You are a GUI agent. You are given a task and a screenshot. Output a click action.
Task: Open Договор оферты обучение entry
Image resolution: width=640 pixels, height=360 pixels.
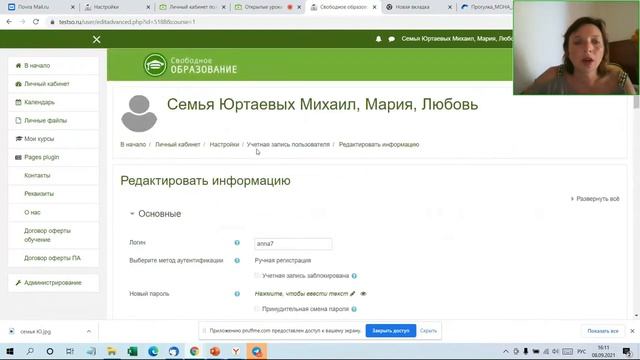(x=53, y=235)
